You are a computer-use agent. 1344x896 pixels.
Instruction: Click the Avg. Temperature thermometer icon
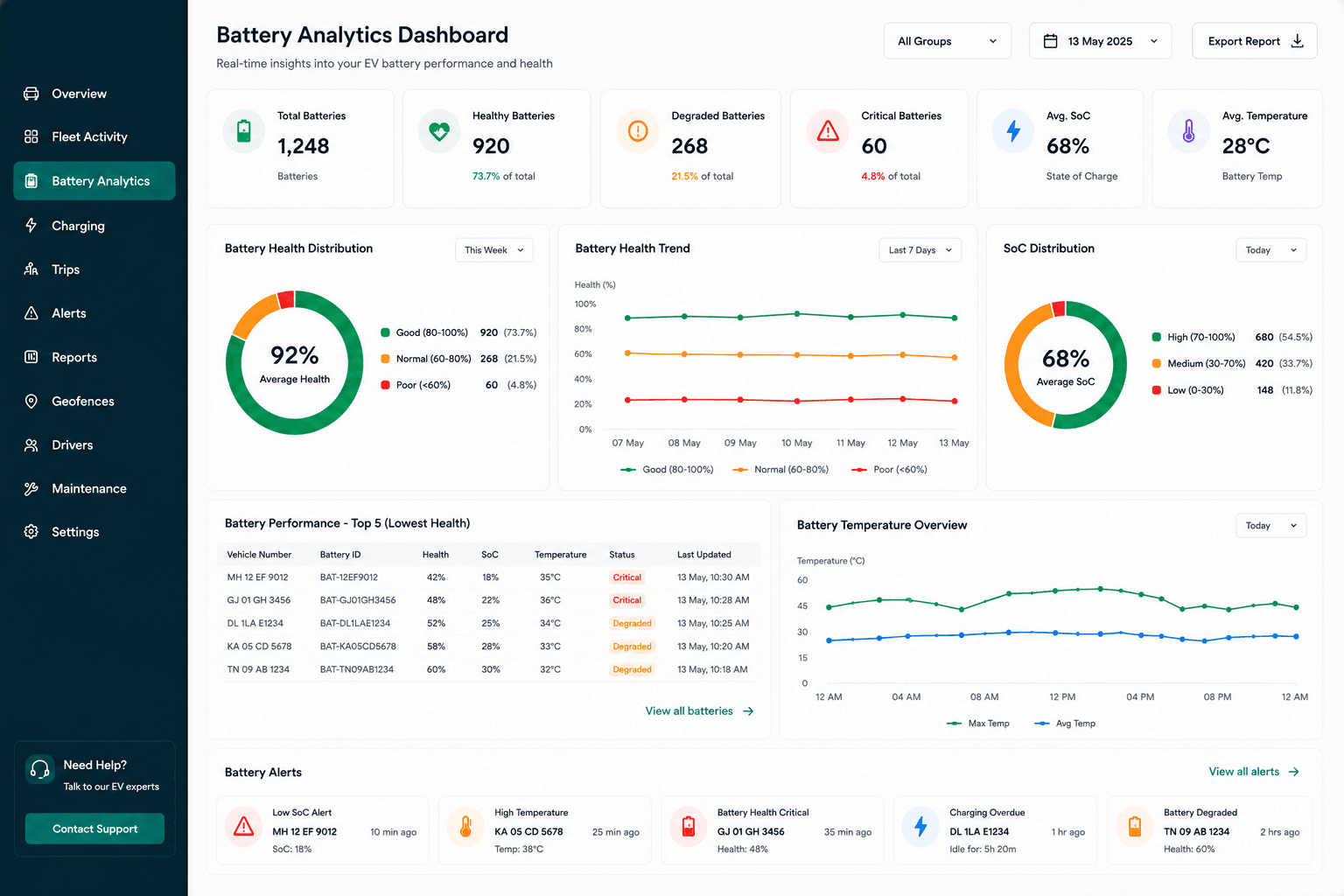click(x=1189, y=131)
